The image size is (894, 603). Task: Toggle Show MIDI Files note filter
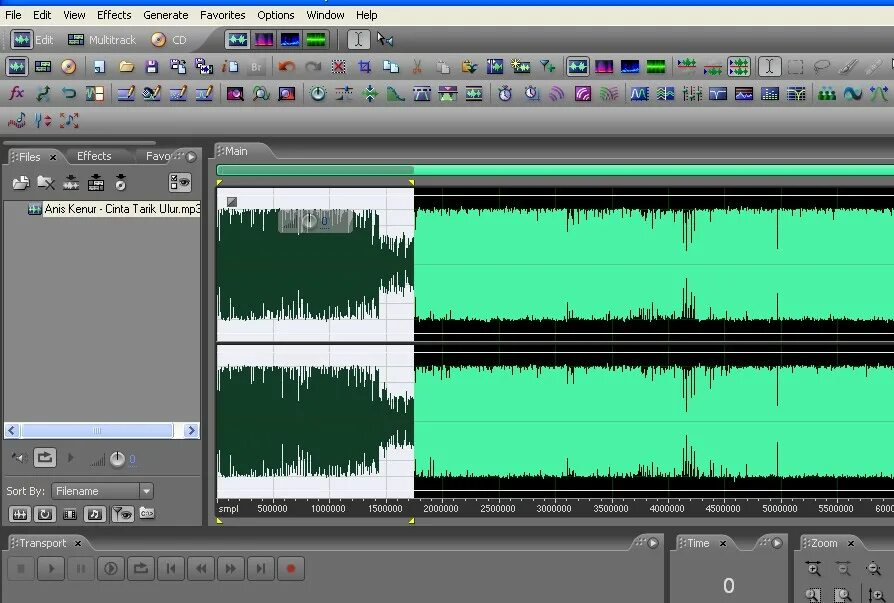tap(95, 514)
